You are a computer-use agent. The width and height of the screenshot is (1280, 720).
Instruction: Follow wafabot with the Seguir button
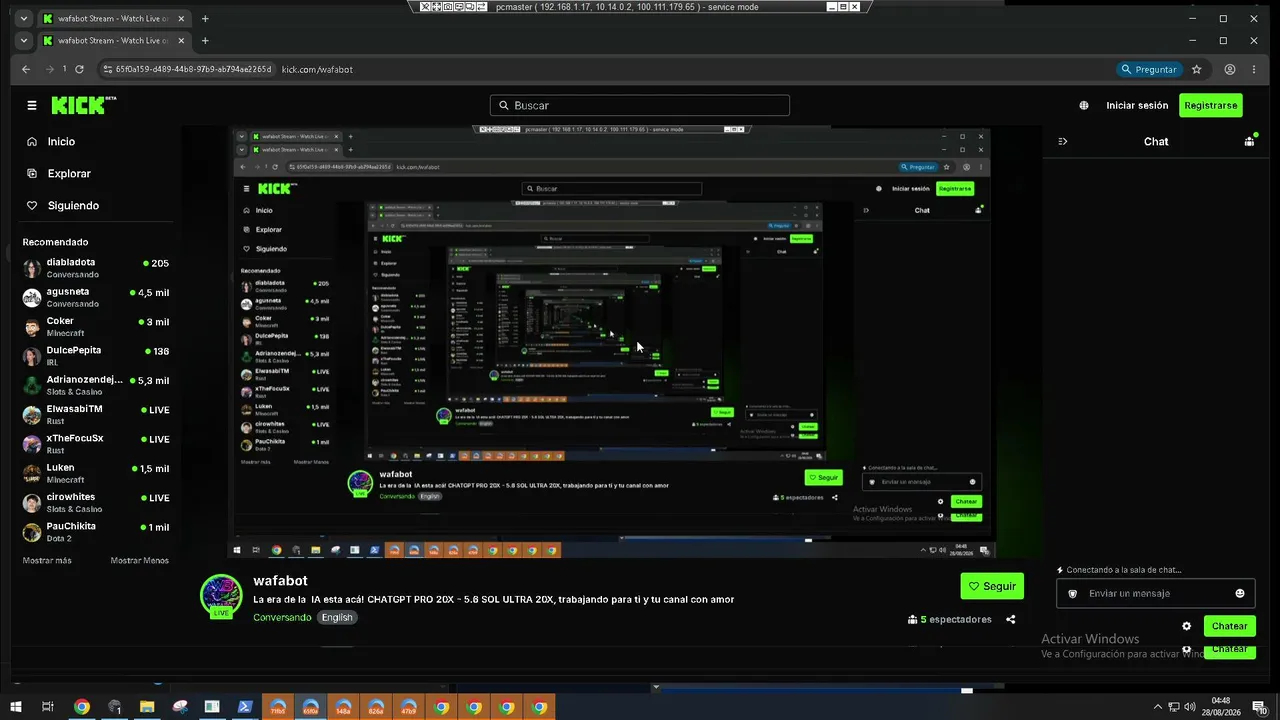point(992,586)
